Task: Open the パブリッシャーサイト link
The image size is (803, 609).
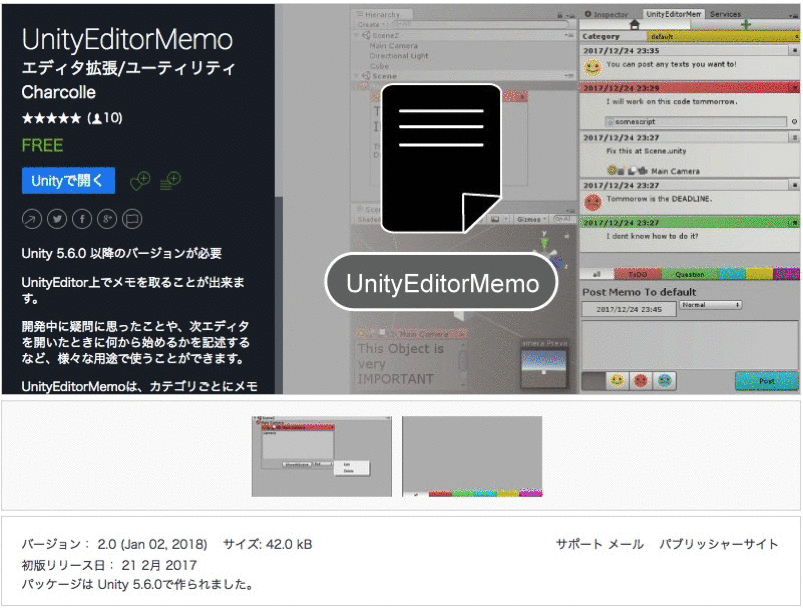Action: pos(719,544)
